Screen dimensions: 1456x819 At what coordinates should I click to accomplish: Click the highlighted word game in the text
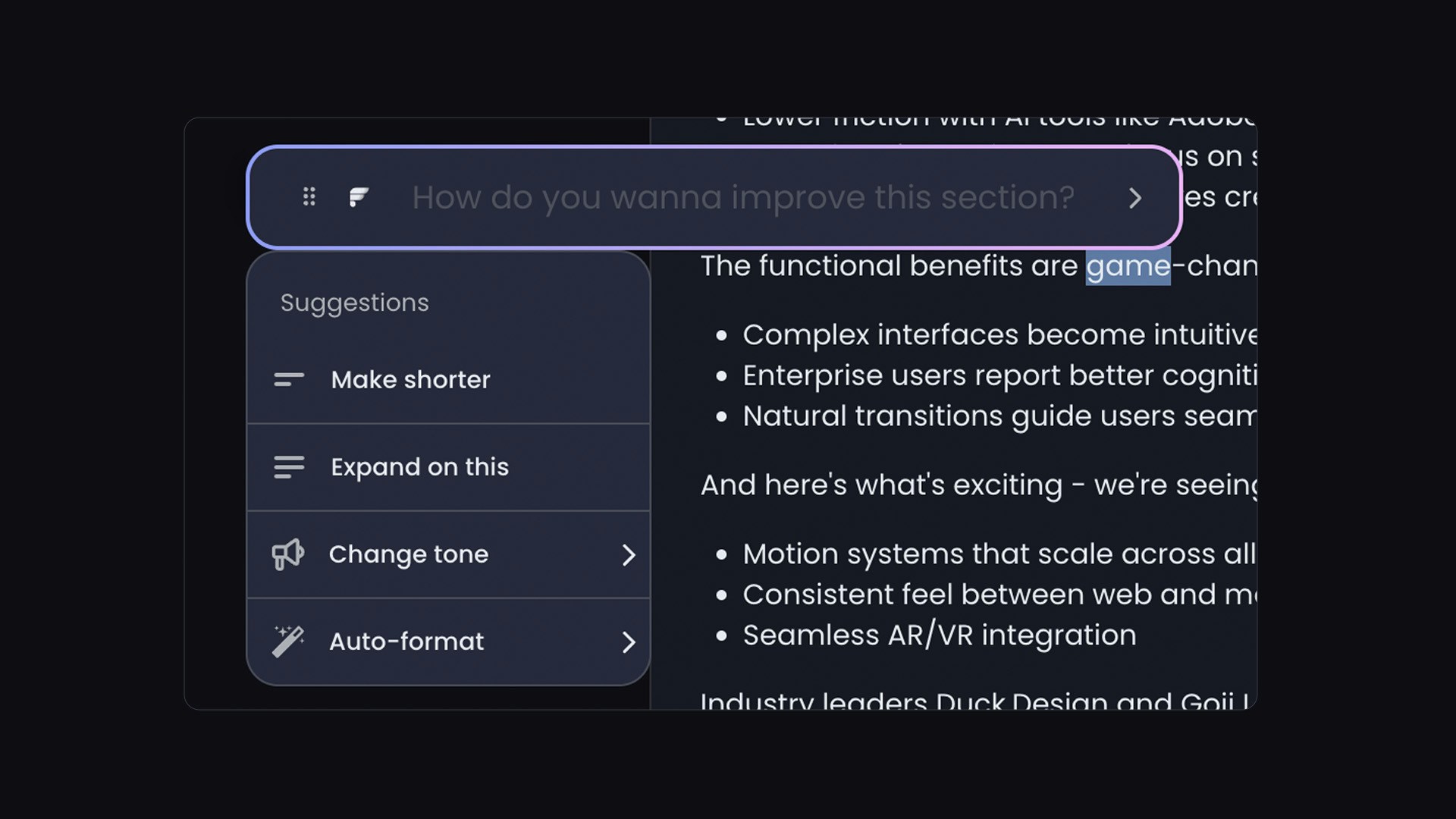click(x=1128, y=265)
